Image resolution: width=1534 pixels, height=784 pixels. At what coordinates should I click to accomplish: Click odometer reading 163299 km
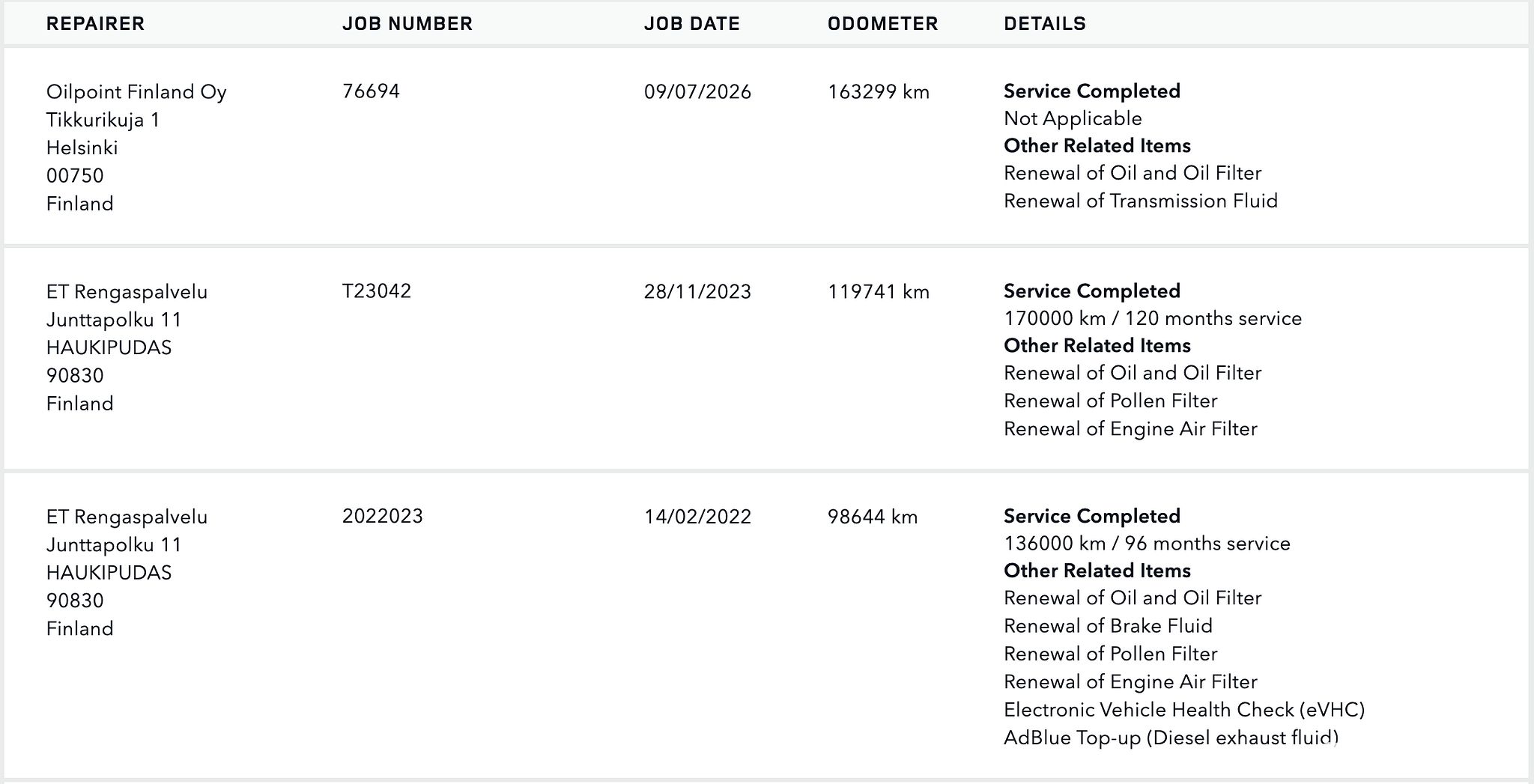[879, 92]
